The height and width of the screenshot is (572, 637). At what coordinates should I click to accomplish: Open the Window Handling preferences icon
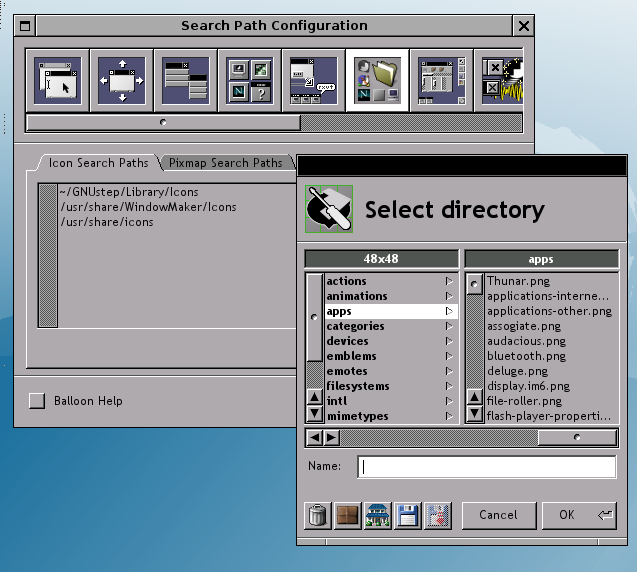pos(121,80)
